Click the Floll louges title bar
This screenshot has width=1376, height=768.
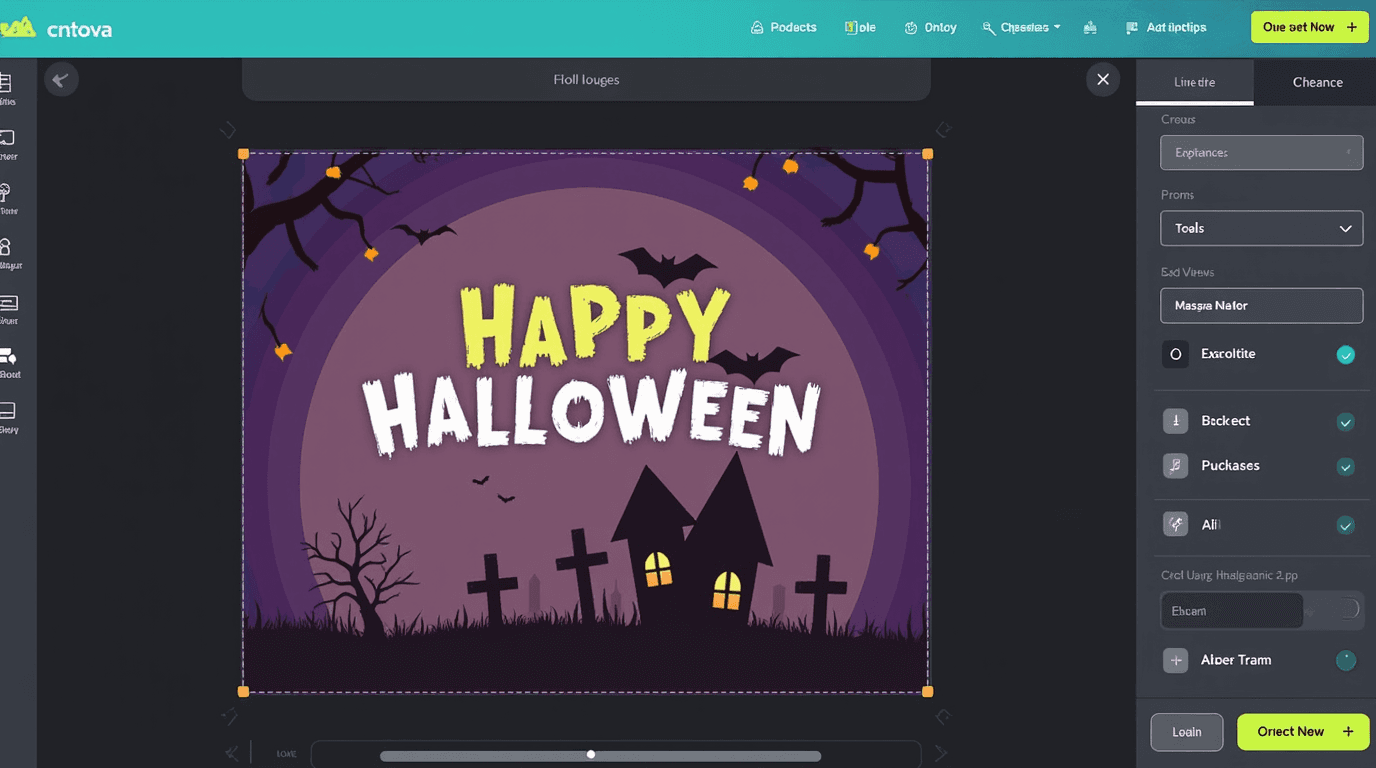586,79
